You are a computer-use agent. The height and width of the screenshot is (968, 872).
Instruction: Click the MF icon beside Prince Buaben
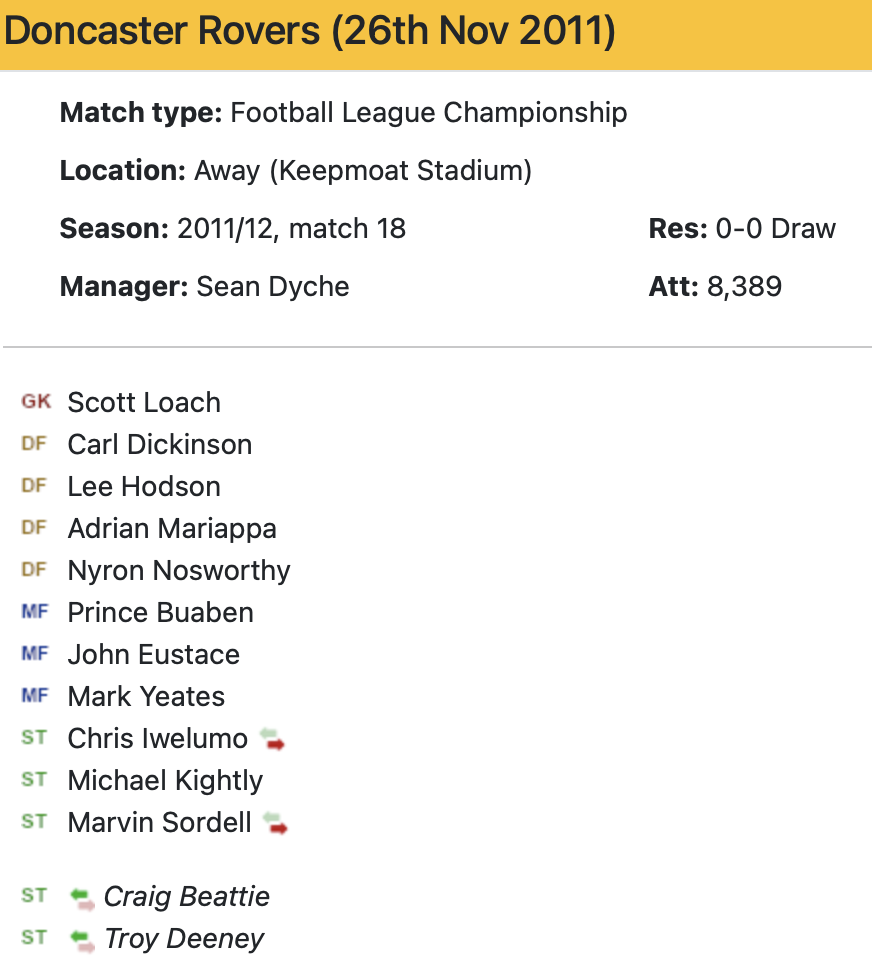(34, 612)
